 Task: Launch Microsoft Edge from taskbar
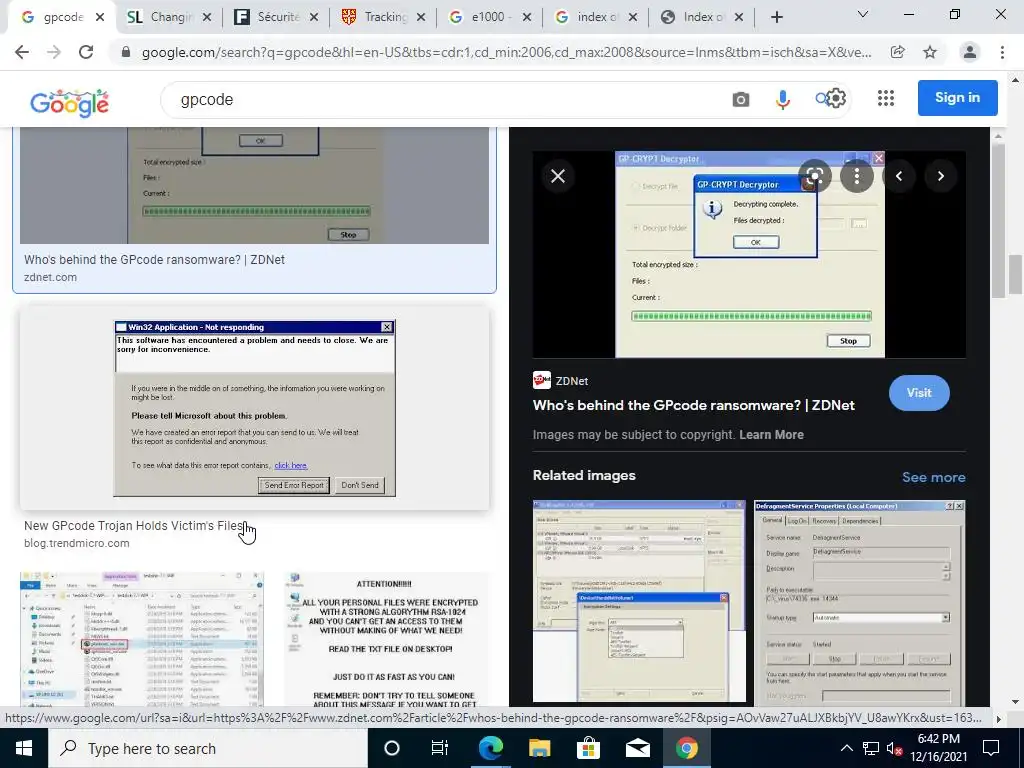click(490, 748)
